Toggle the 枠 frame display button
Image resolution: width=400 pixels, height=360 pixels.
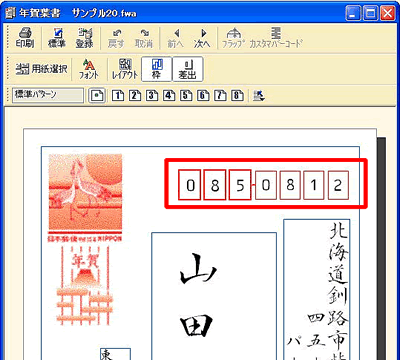tap(157, 69)
